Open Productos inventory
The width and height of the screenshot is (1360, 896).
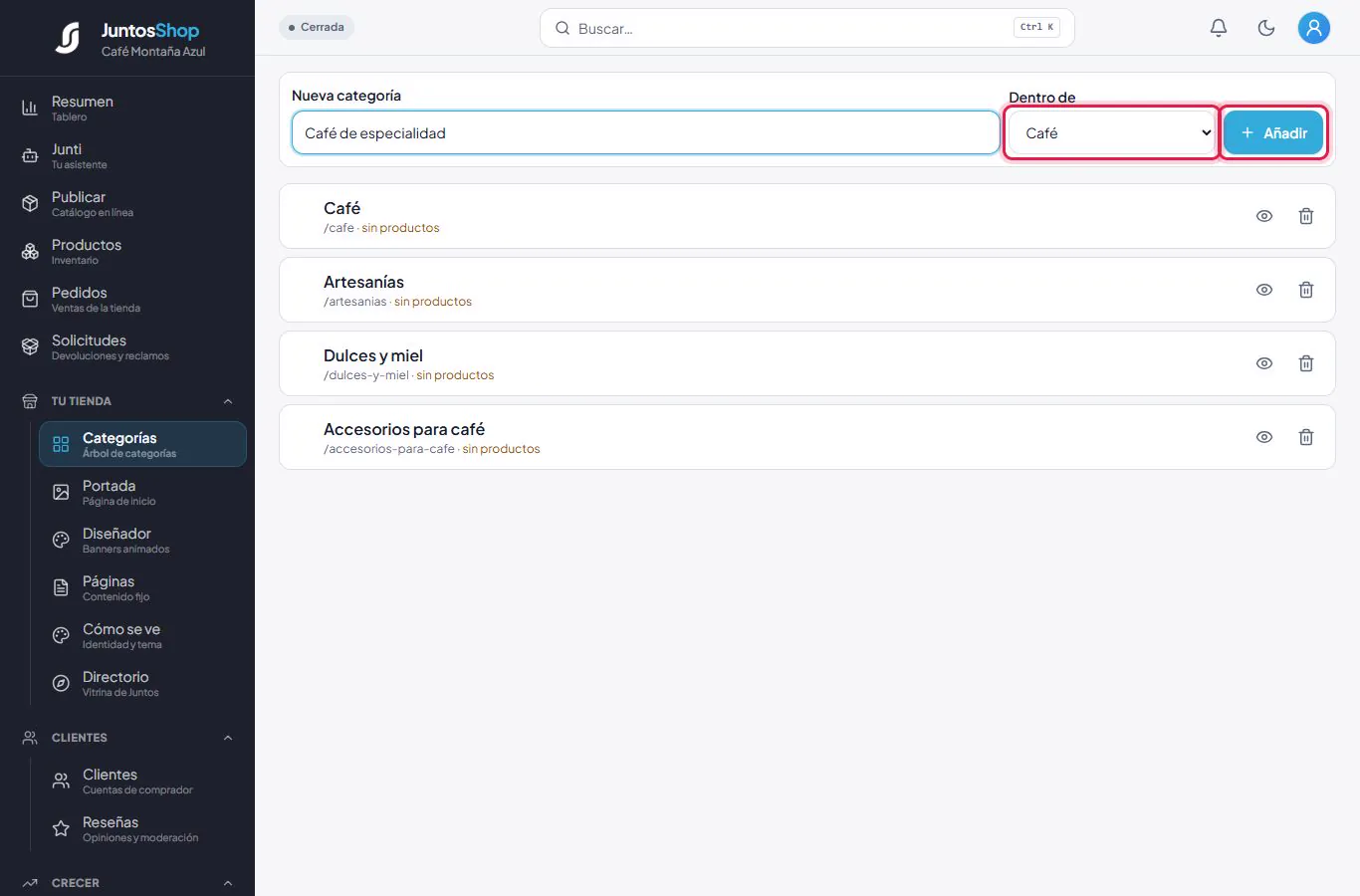pos(127,251)
